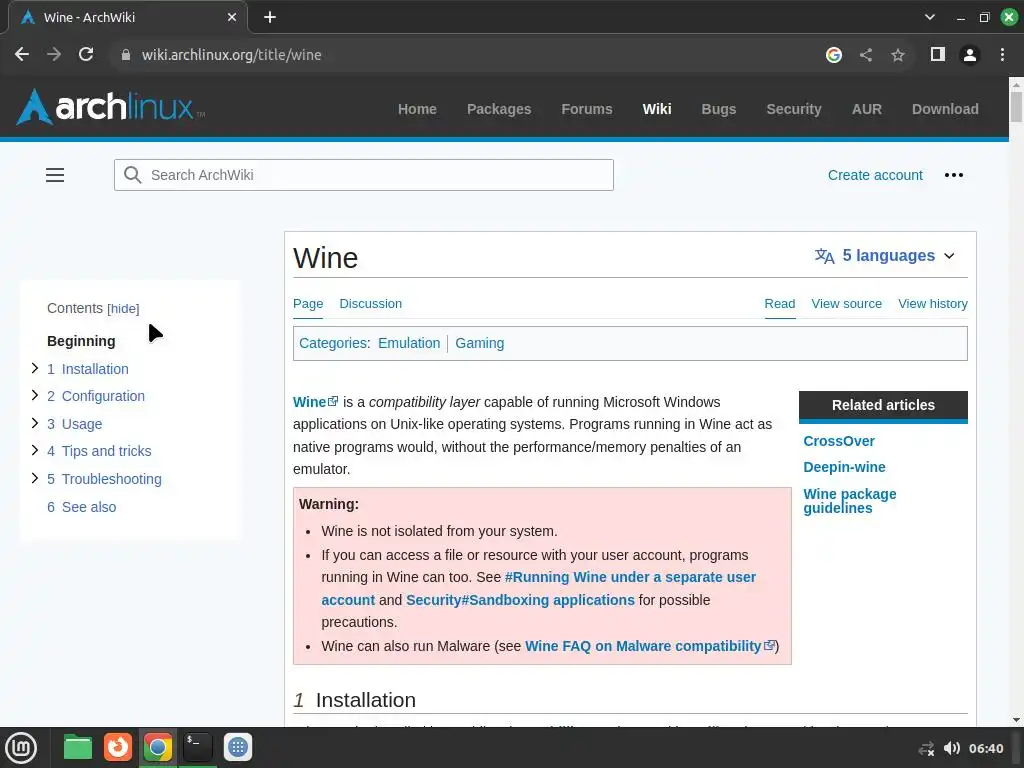This screenshot has height=768, width=1024.
Task: Close the Wine - ArchWiki tab
Action: (x=232, y=18)
